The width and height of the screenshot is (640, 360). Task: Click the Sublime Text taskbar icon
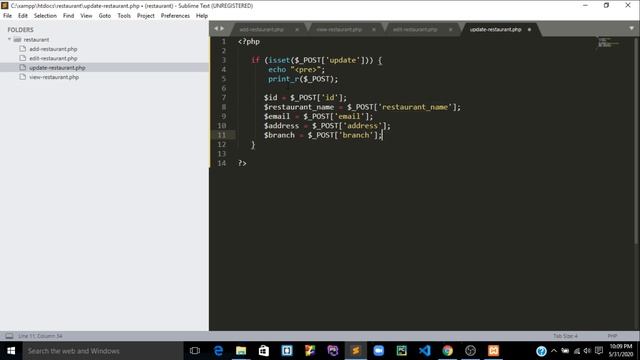[x=356, y=351]
